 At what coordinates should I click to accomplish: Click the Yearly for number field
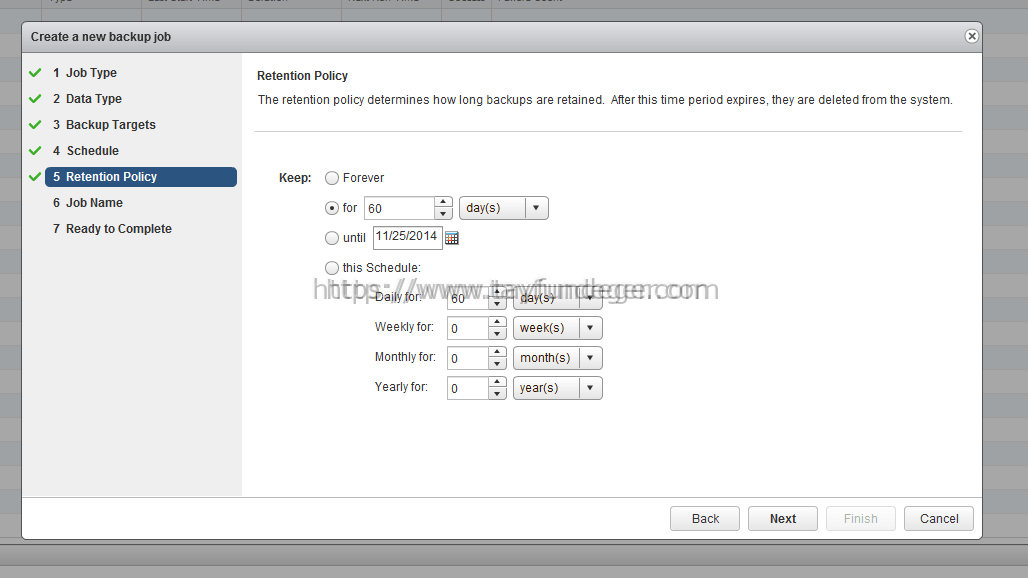[x=467, y=388]
